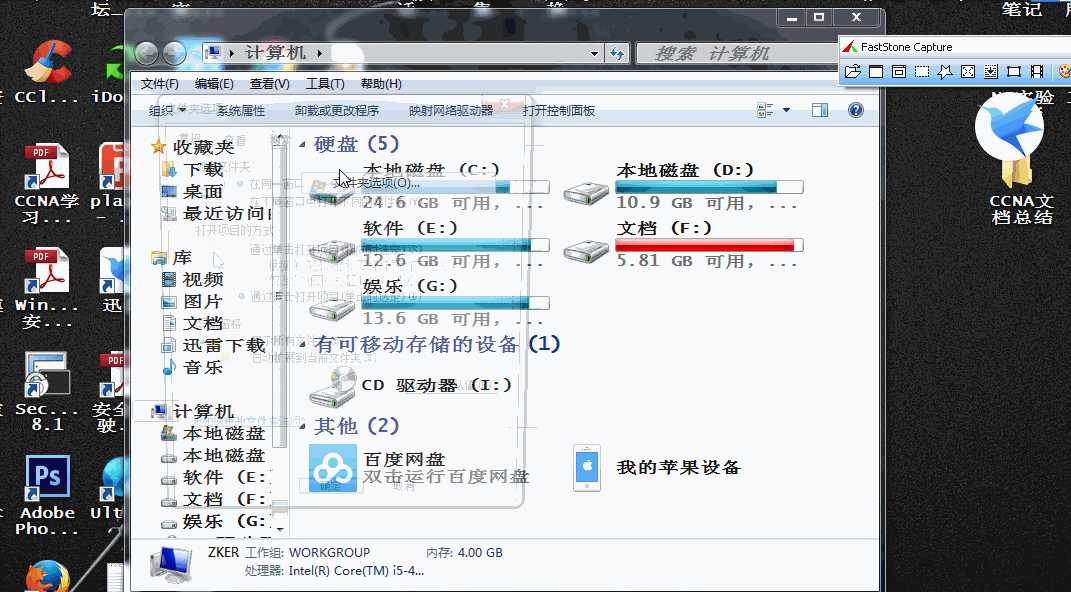Start FastStone screen recorder filmstrip icon

pos(1038,71)
